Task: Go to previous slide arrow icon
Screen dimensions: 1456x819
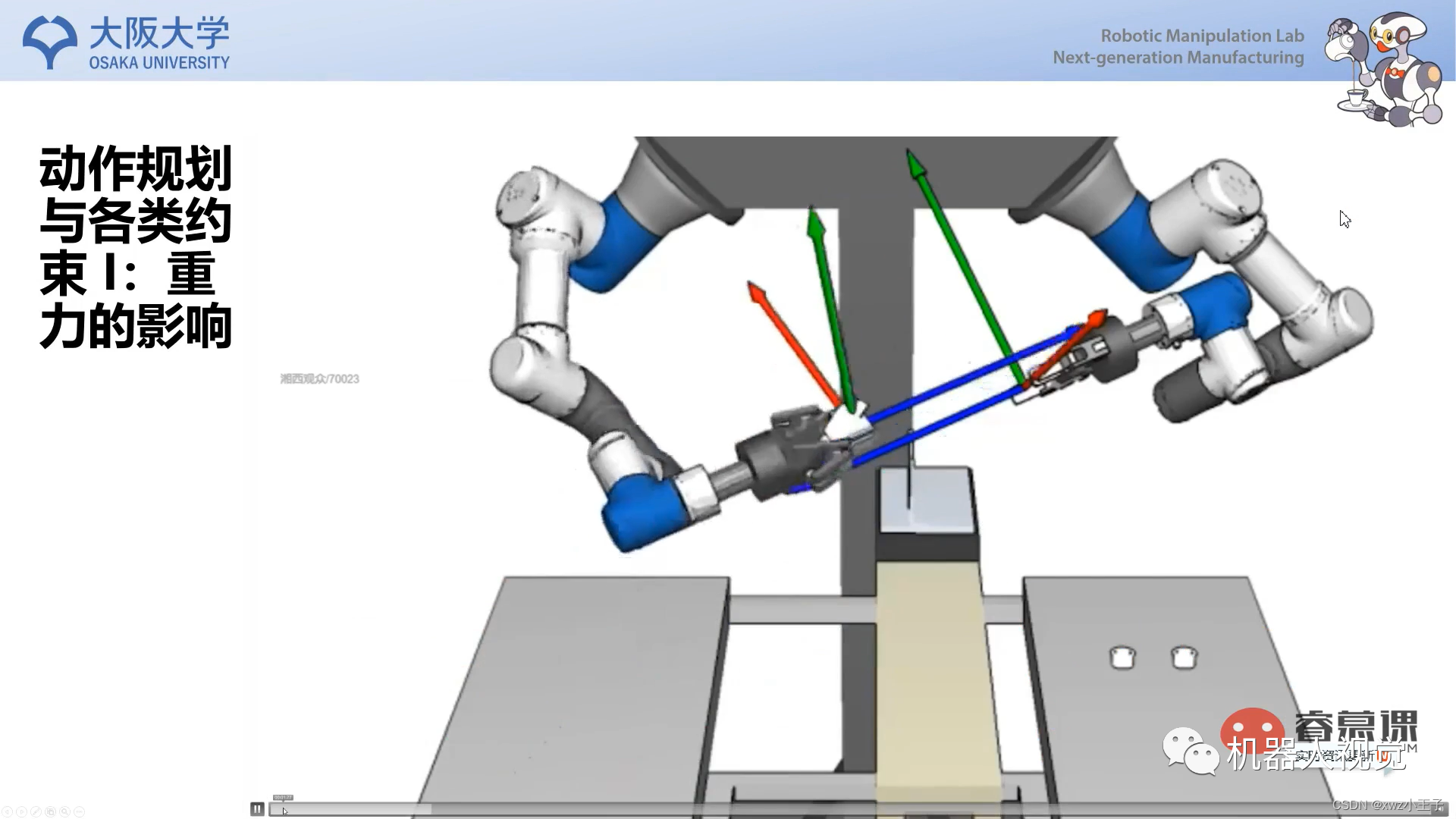Action: 7,811
